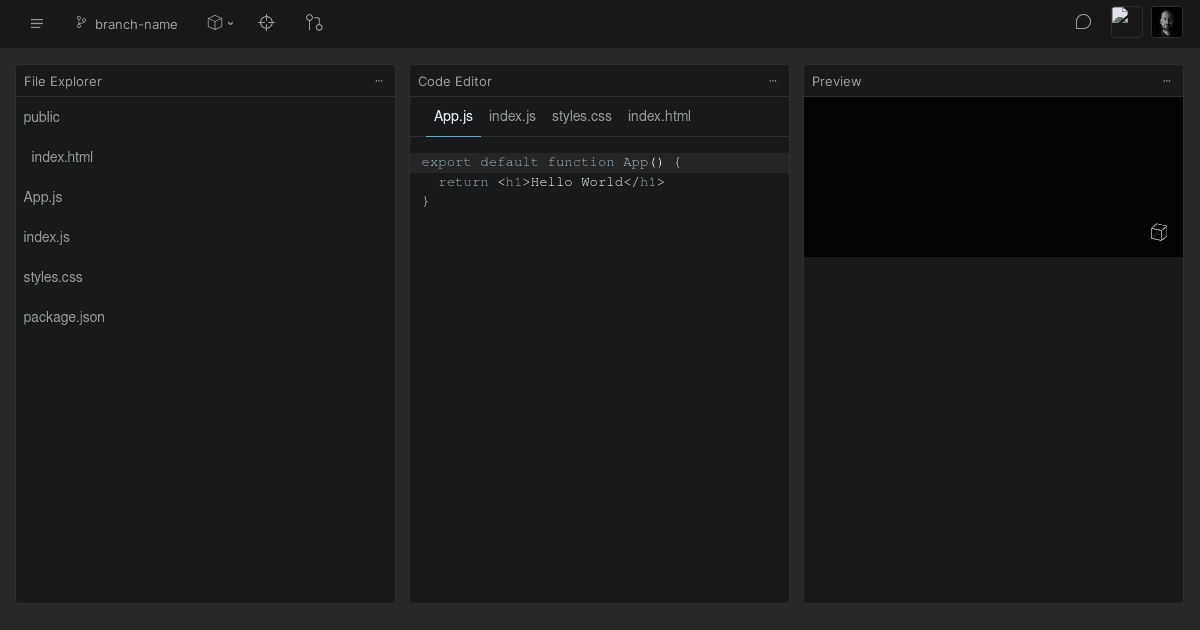Image resolution: width=1200 pixels, height=630 pixels.
Task: Click the branch icon next to branch-name
Action: coord(81,23)
